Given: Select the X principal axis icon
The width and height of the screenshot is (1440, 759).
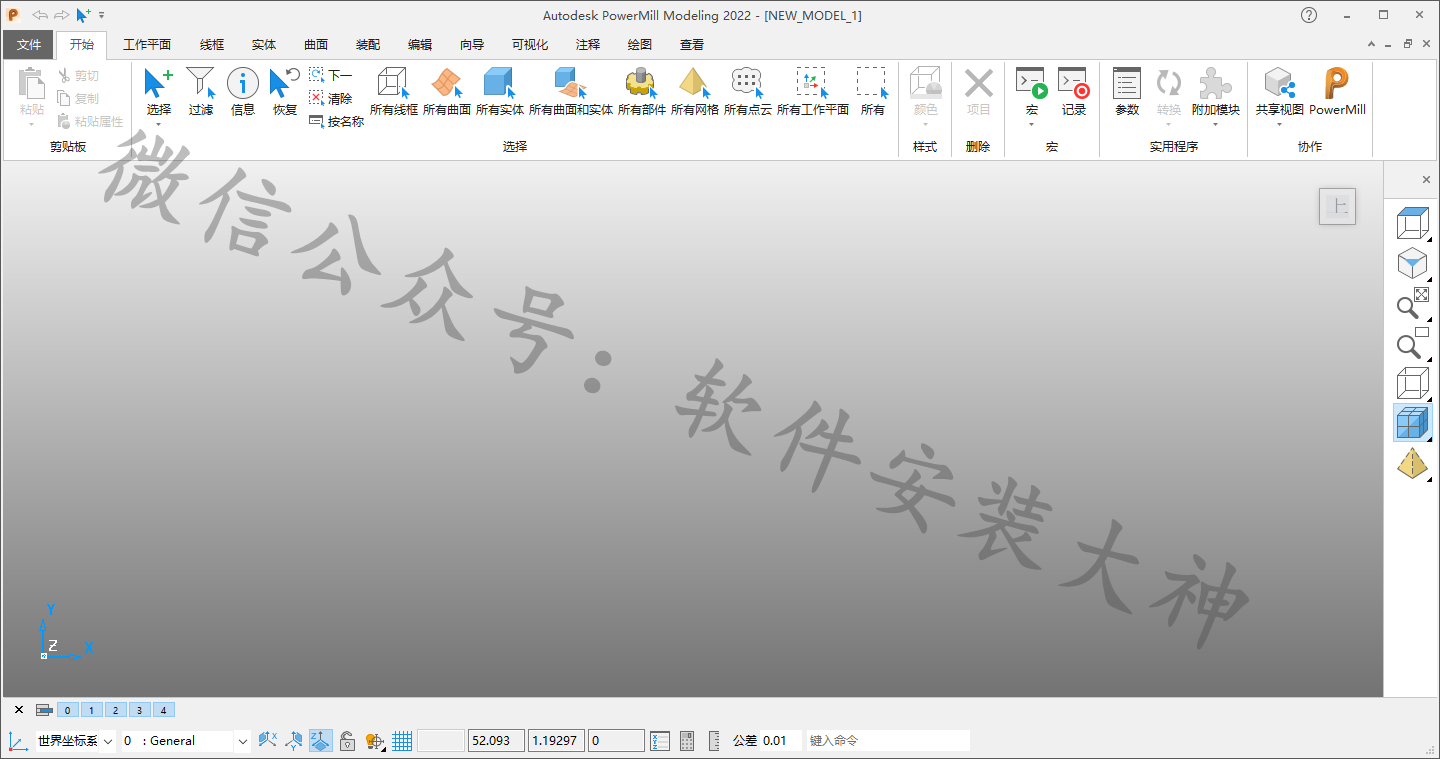Looking at the screenshot, I should [x=267, y=741].
